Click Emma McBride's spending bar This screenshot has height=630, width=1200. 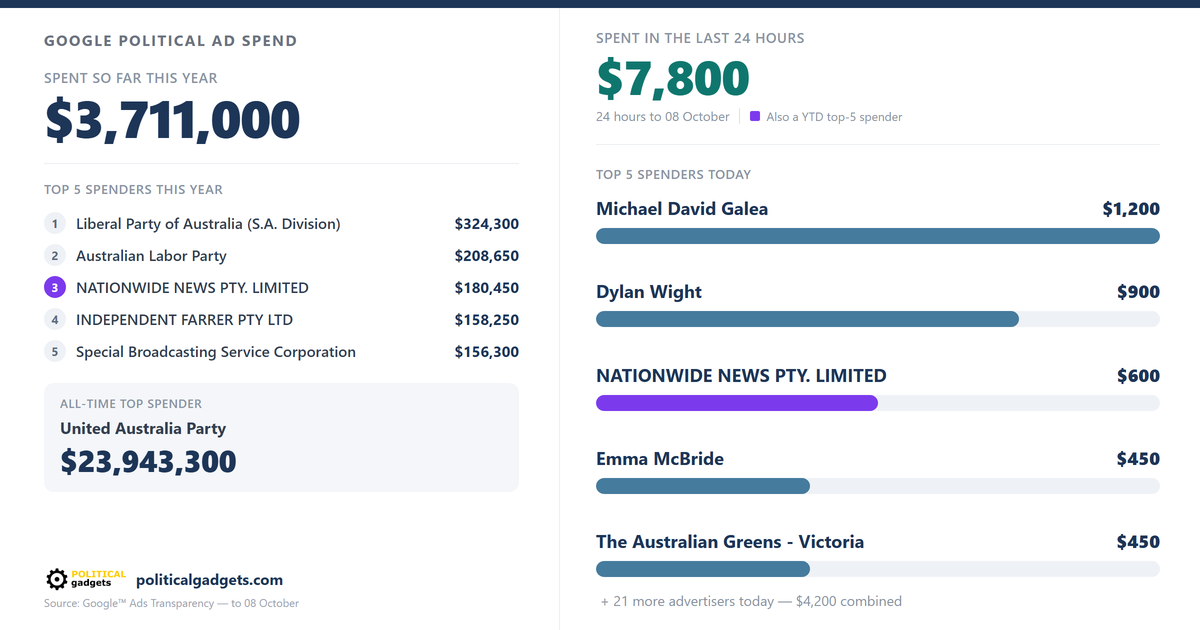point(703,486)
